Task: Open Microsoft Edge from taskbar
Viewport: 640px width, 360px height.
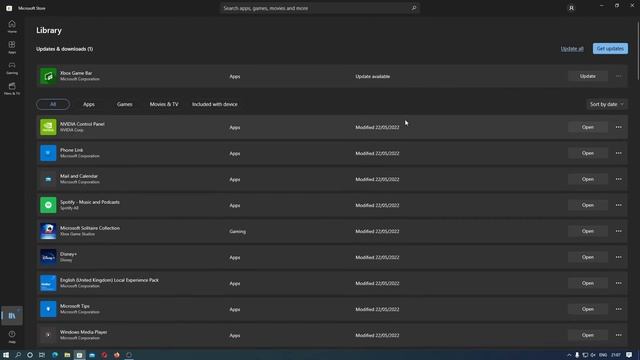Action: 55,355
